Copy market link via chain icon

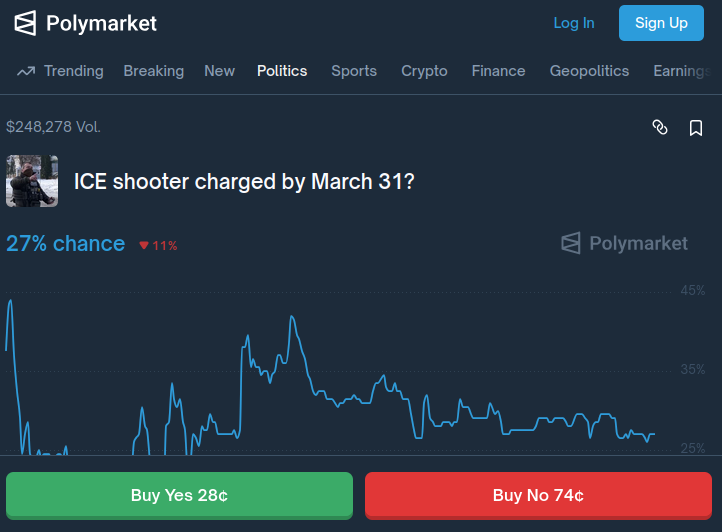coord(660,127)
